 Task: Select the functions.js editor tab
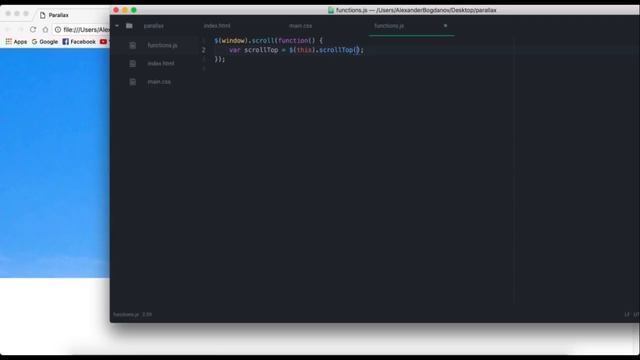click(389, 26)
